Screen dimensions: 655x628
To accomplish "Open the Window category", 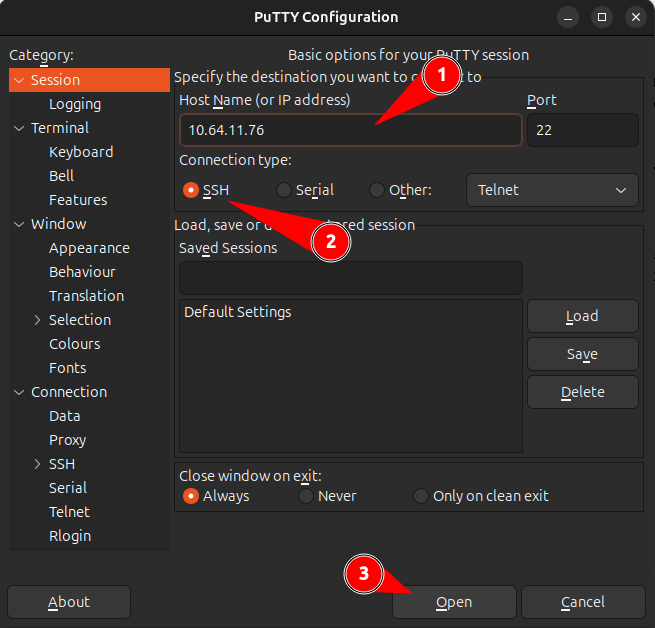I will pyautogui.click(x=58, y=224).
